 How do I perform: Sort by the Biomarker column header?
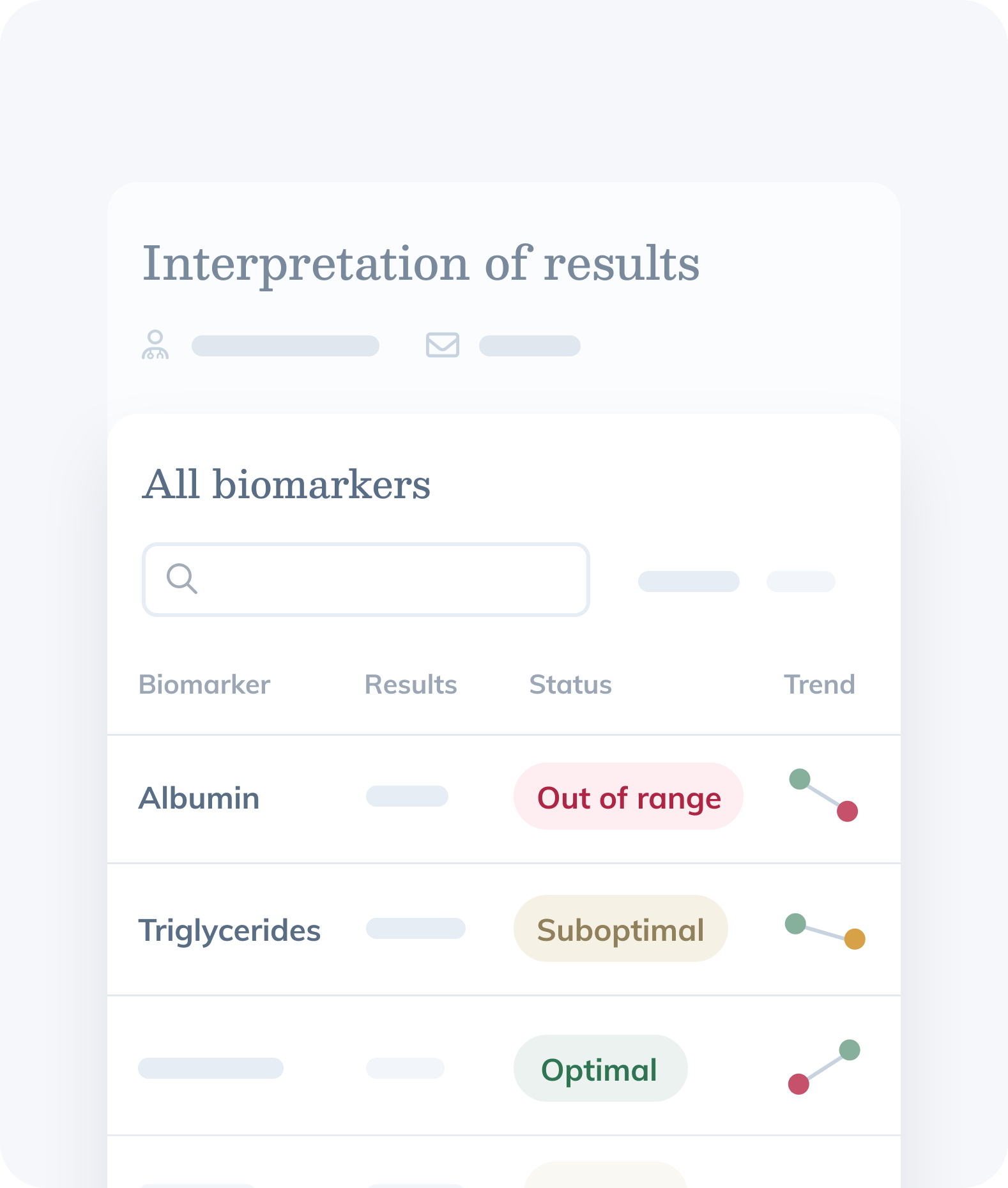pos(204,685)
